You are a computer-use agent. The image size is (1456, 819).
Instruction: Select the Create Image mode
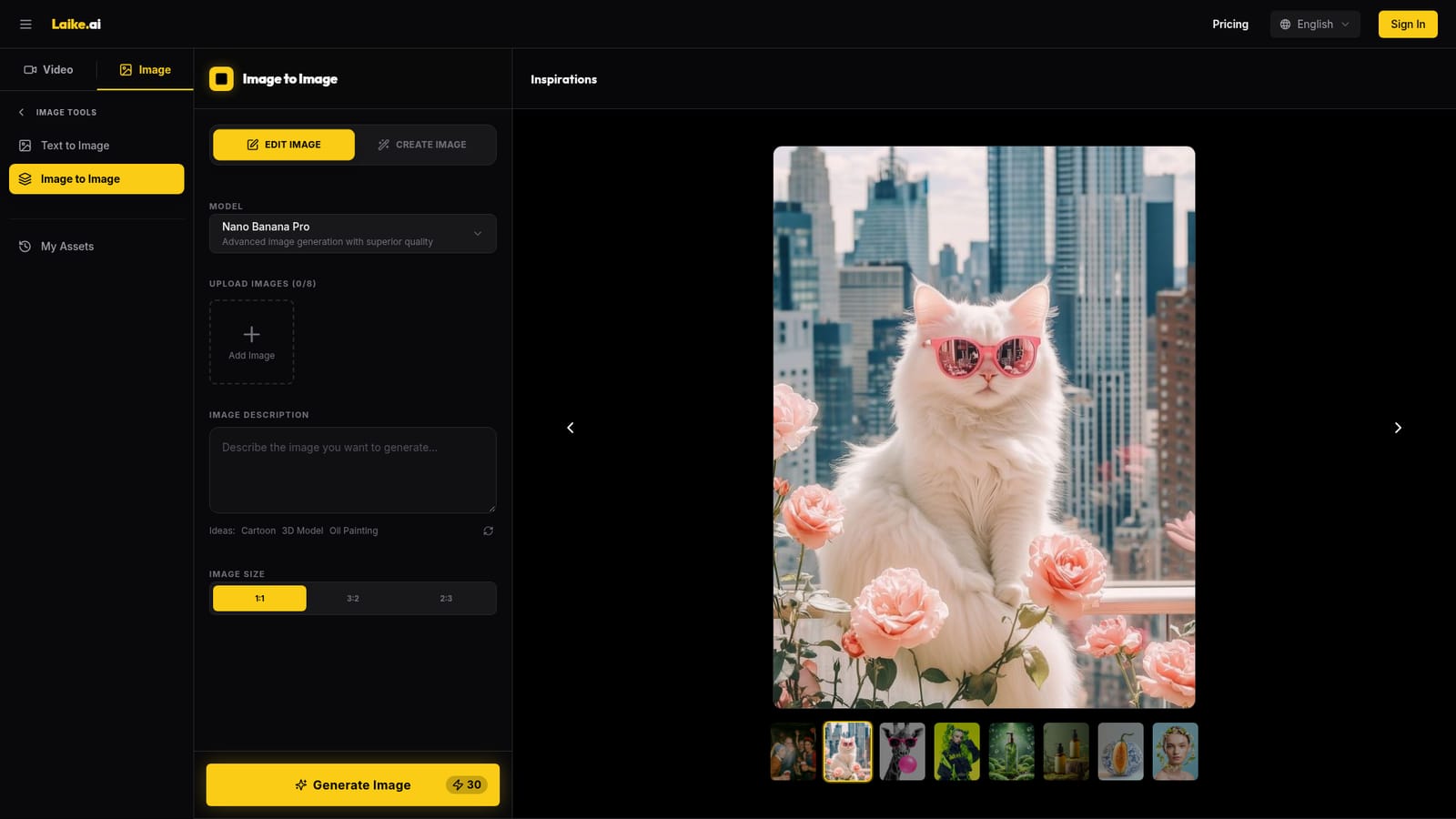coord(422,145)
